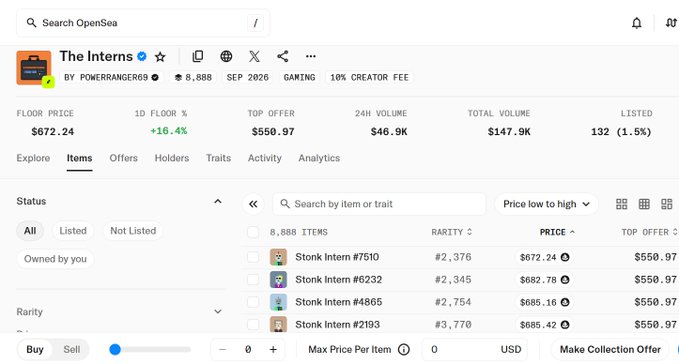Expand the Rarity filter section
The width and height of the screenshot is (679, 364).
click(218, 312)
